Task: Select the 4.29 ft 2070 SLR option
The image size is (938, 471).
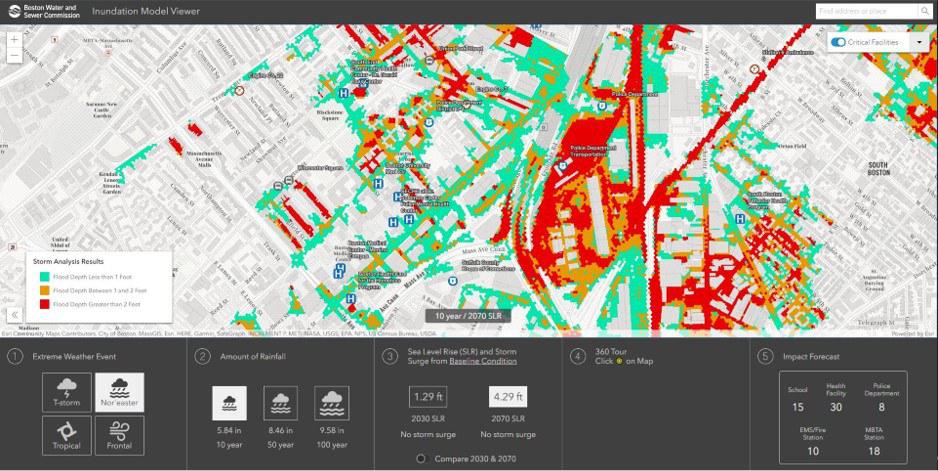Action: [508, 397]
